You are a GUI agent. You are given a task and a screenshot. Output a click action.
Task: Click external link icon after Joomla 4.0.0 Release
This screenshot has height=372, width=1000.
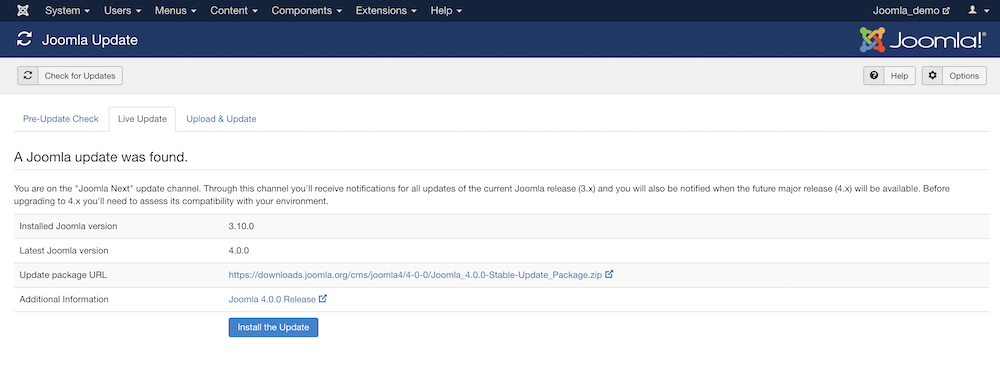pyautogui.click(x=323, y=299)
